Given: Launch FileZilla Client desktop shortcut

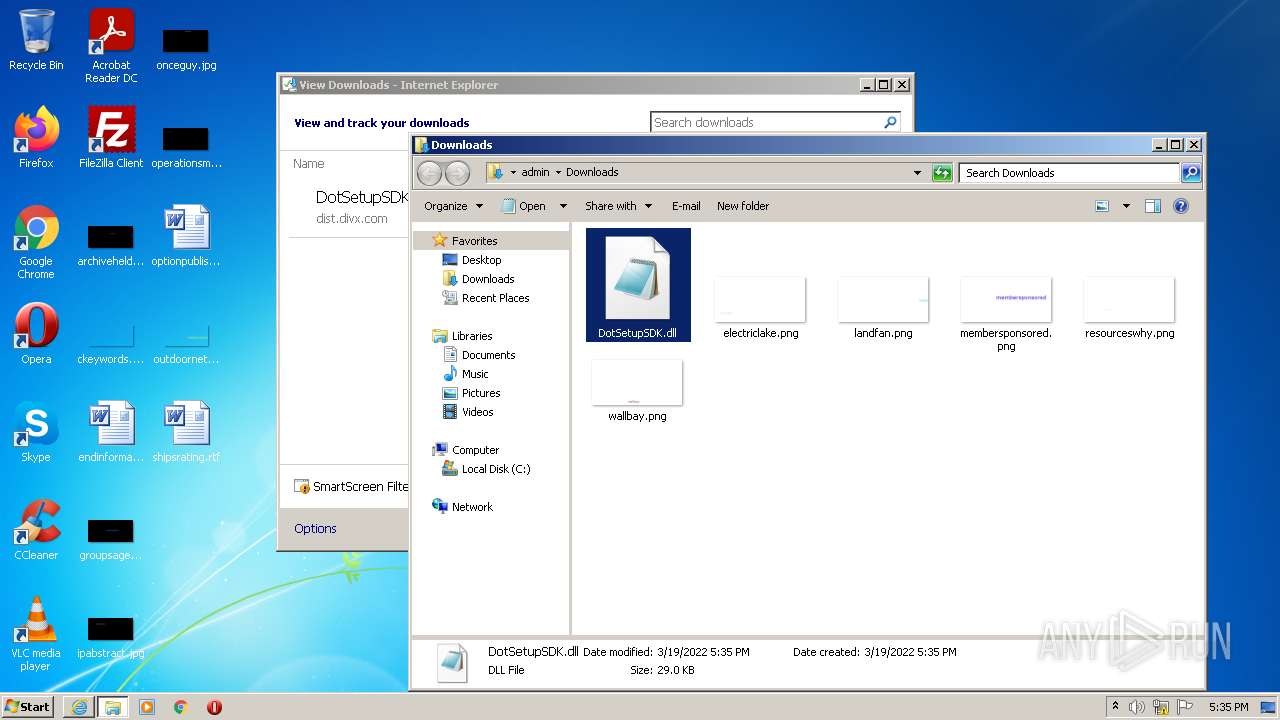Looking at the screenshot, I should [x=111, y=137].
